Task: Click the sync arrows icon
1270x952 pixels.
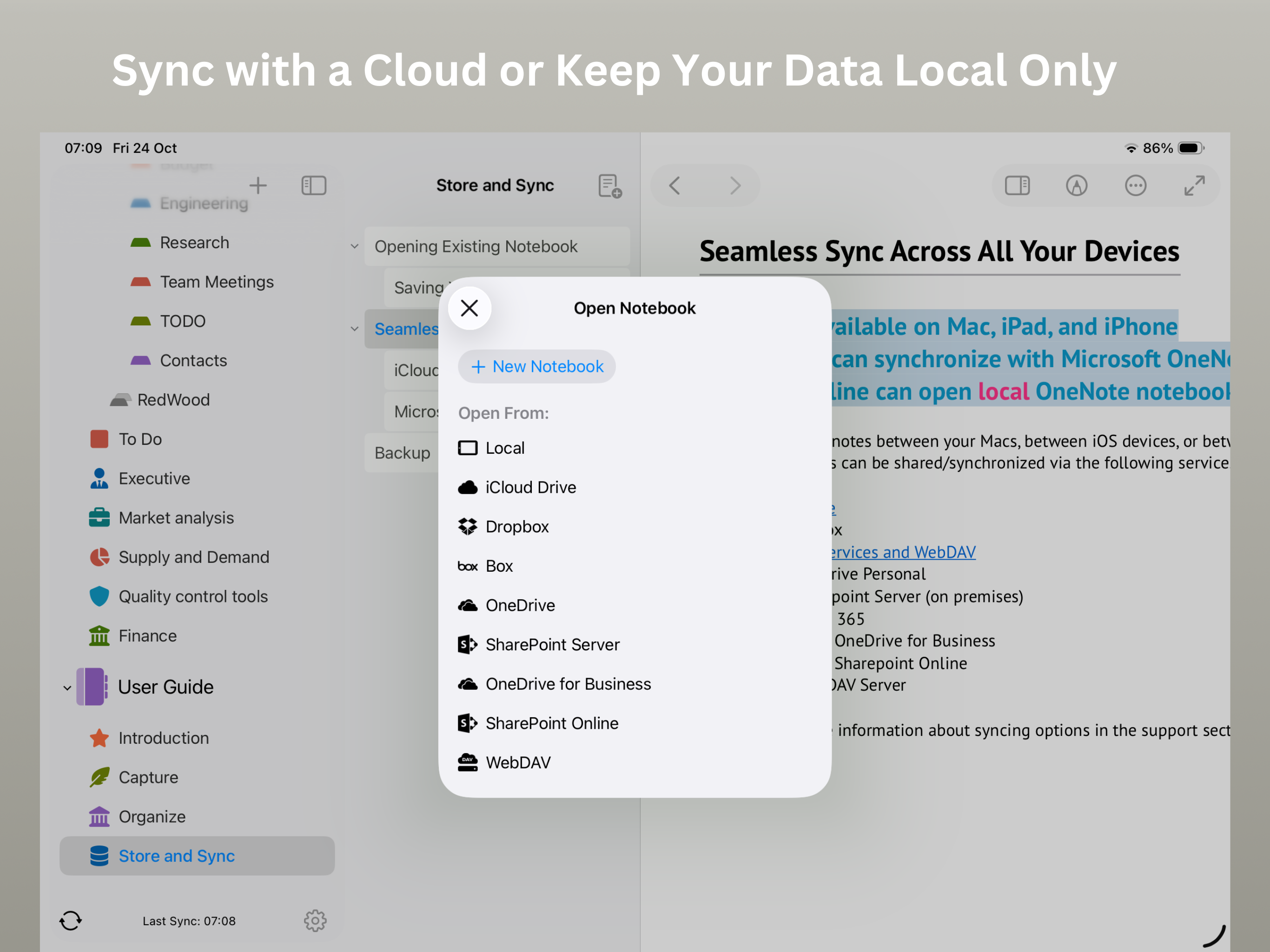Action: pos(71,920)
